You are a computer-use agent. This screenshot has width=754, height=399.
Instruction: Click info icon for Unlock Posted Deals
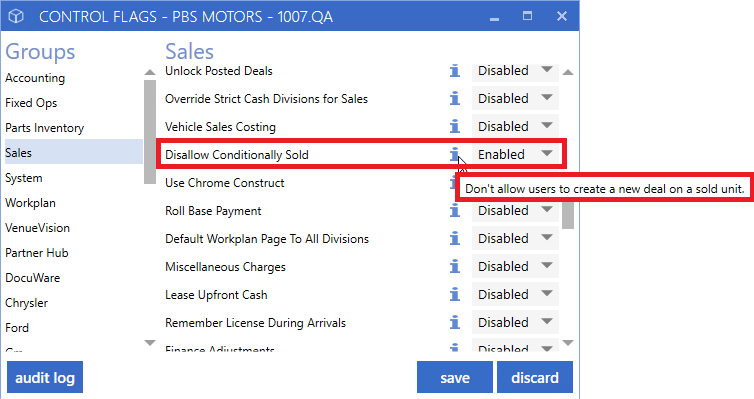pyautogui.click(x=454, y=71)
